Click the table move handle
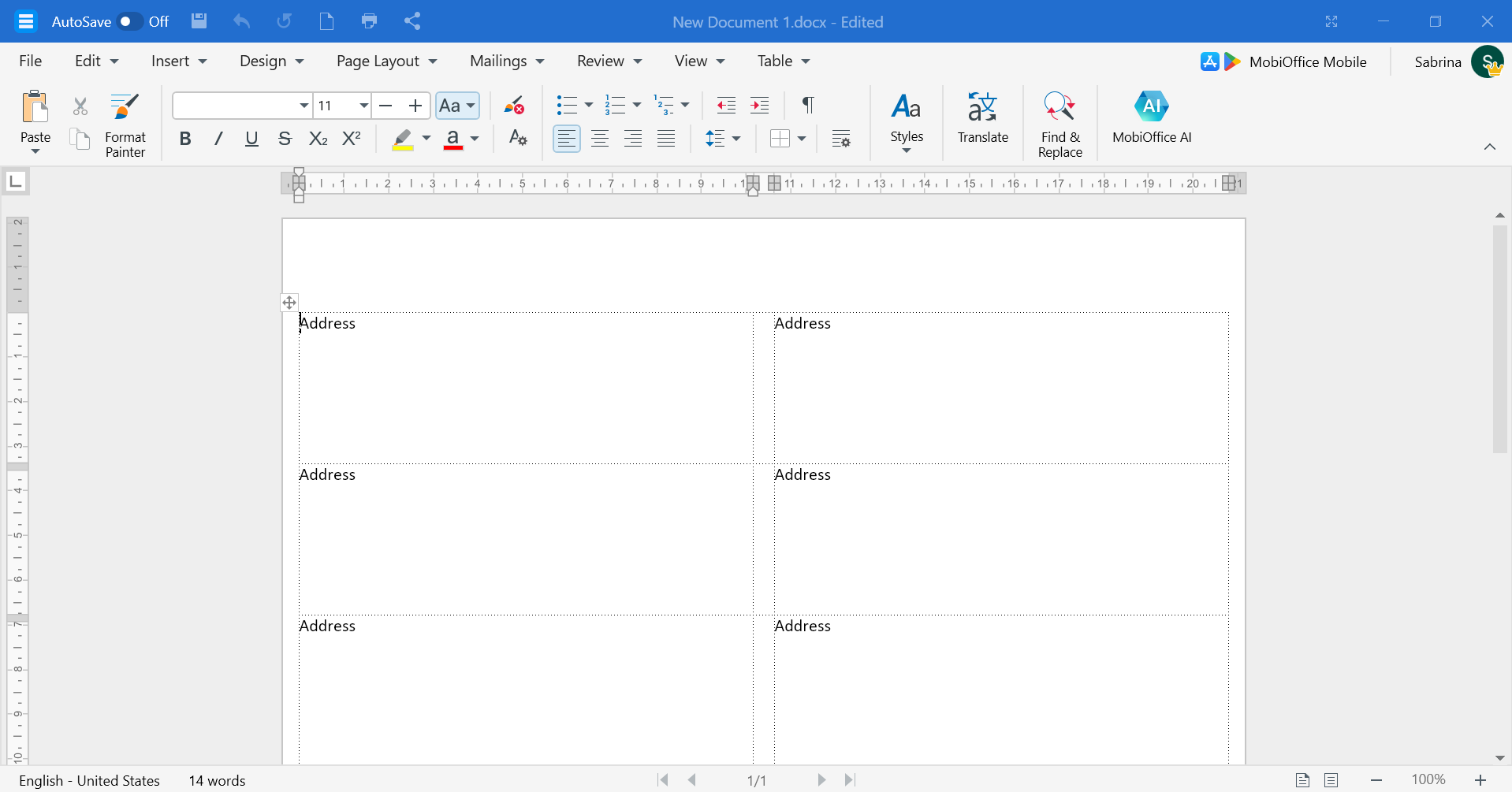Image resolution: width=1512 pixels, height=792 pixels. (289, 303)
